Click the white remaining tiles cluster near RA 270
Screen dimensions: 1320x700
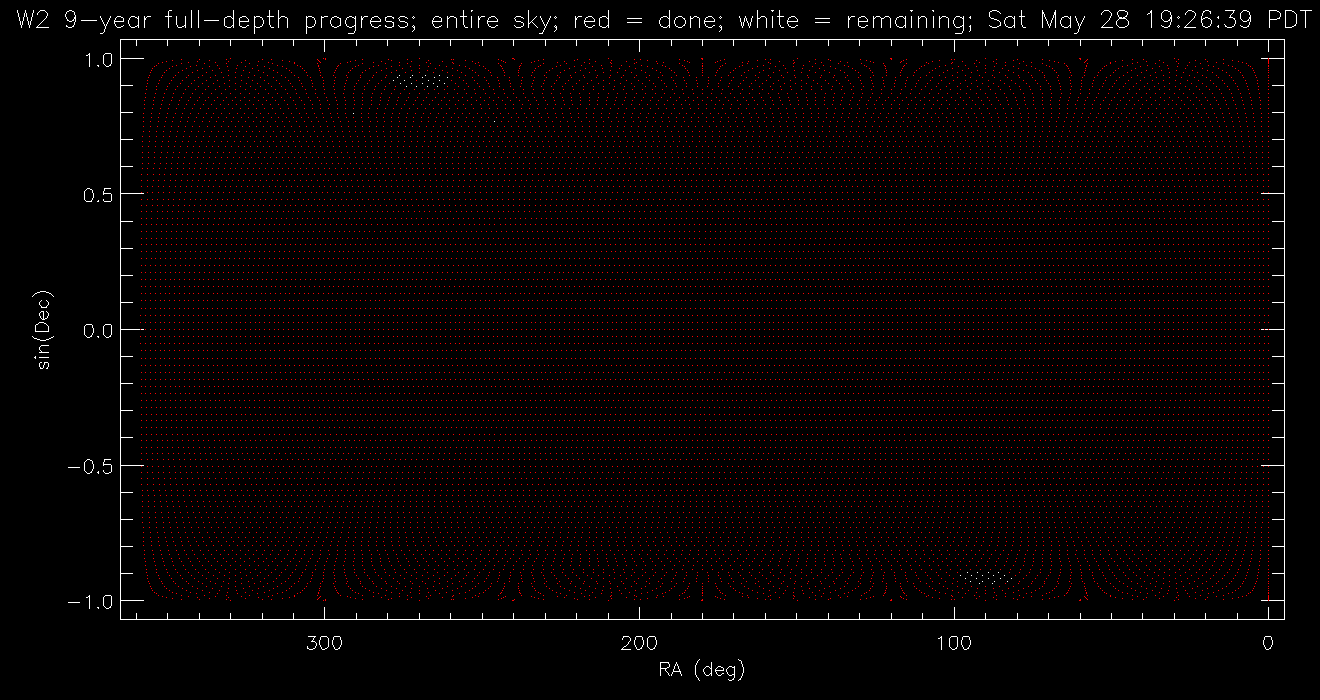[420, 80]
